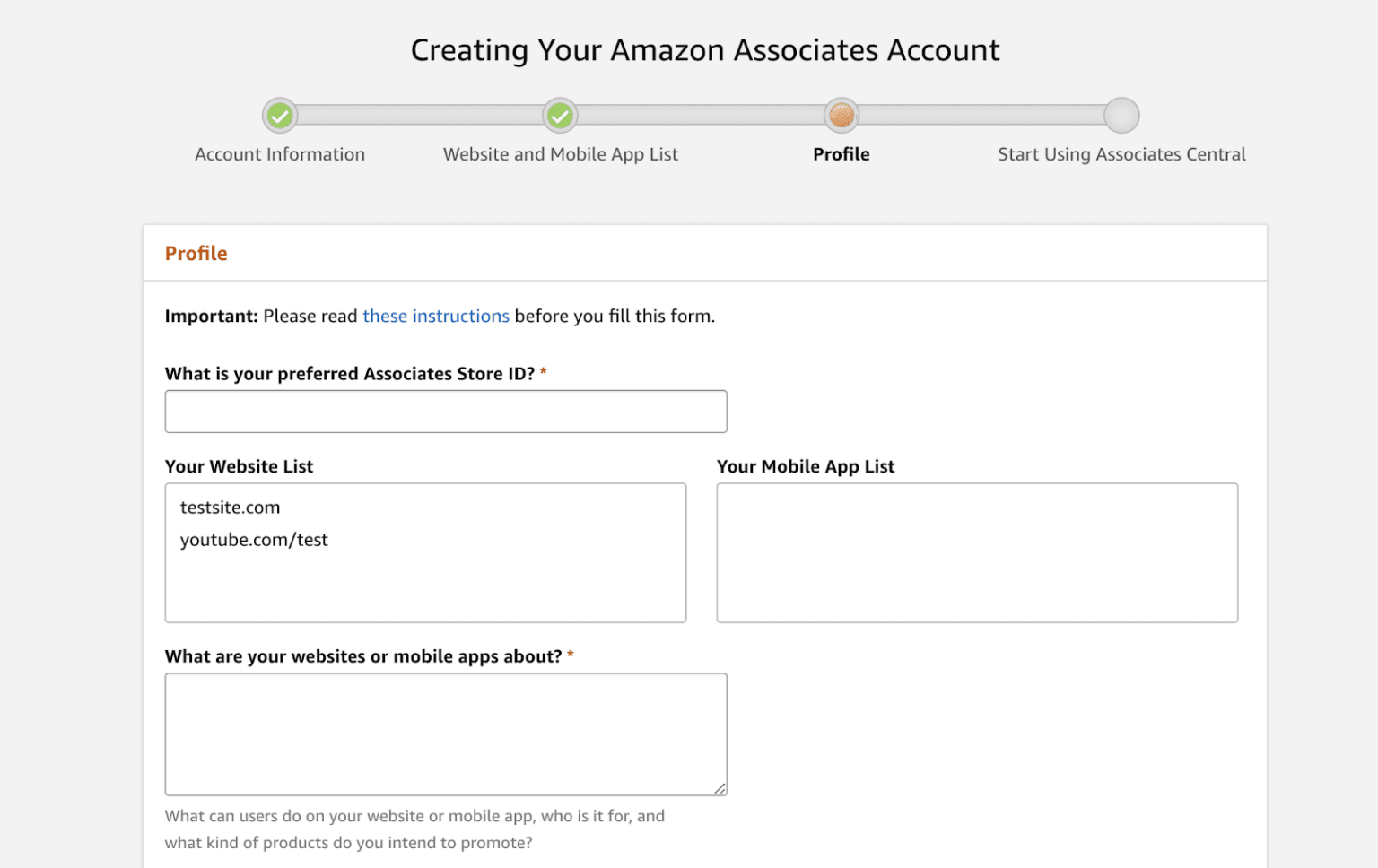Click the Profile label under the progress bar
1378x868 pixels.
(841, 153)
